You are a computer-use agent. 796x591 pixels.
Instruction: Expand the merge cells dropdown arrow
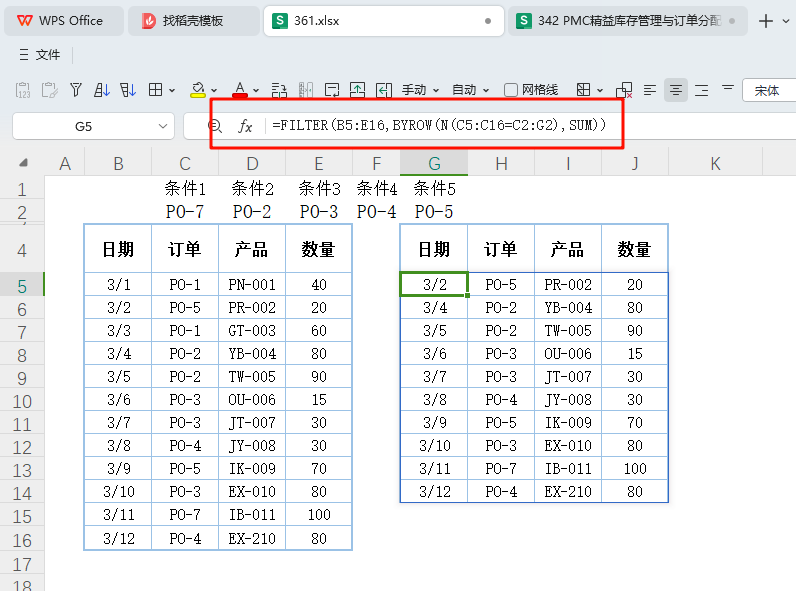(600, 90)
